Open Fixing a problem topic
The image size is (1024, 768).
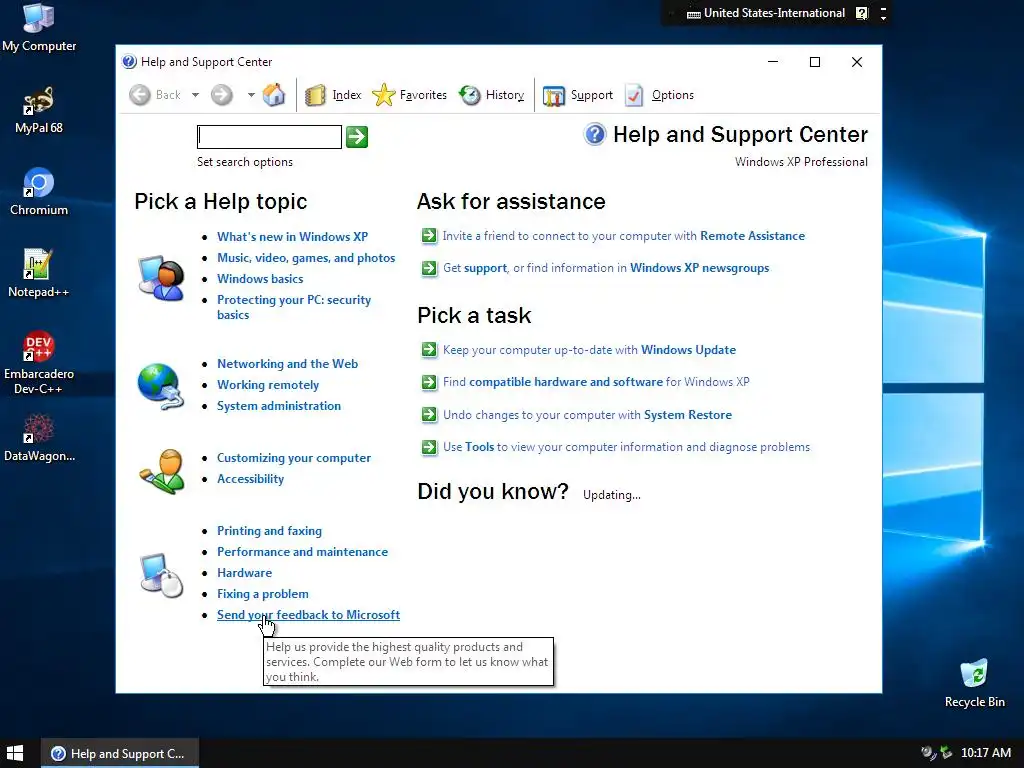pos(263,594)
